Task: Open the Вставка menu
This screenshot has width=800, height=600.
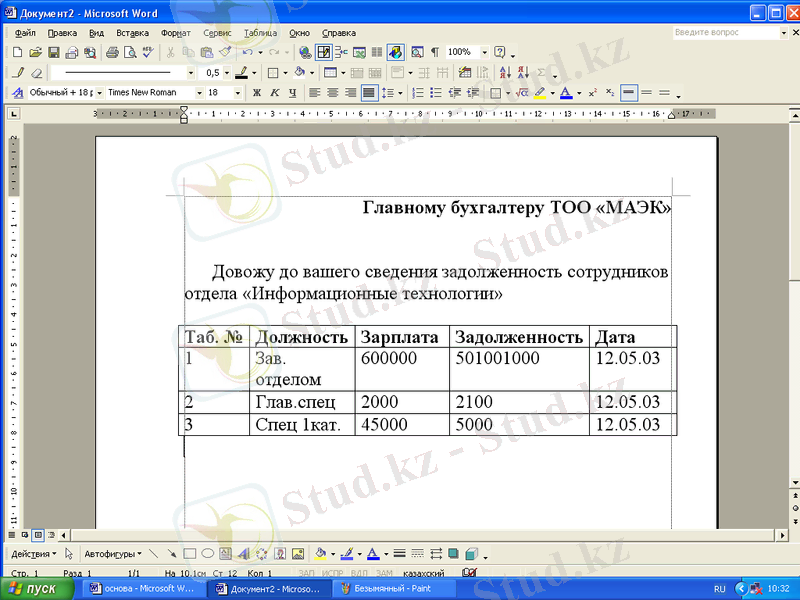Action: [x=133, y=33]
